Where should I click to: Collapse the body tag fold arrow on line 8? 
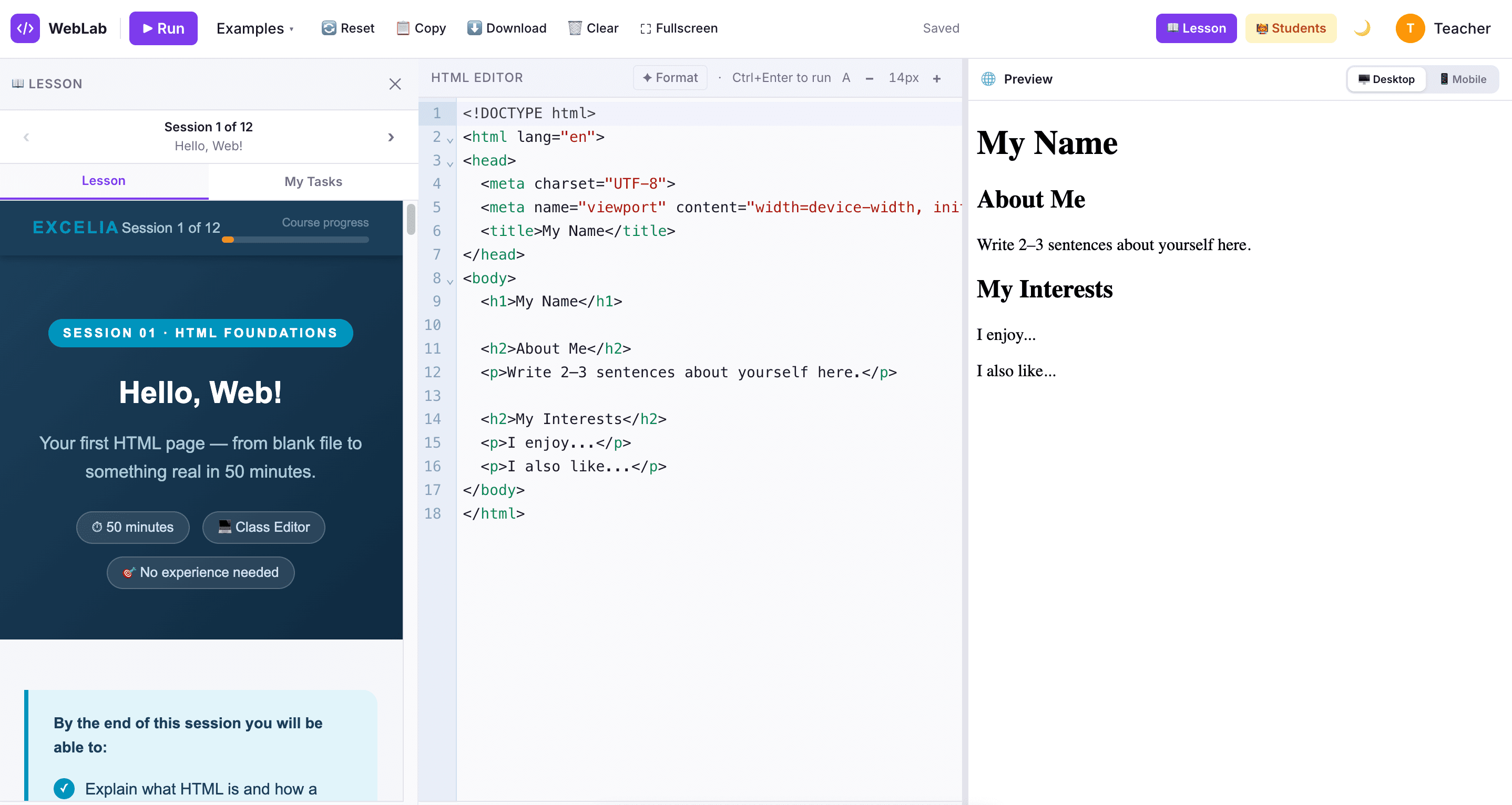click(x=450, y=282)
